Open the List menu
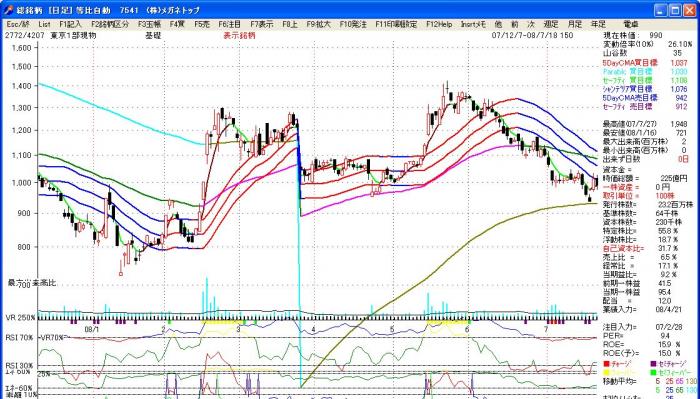Image resolution: width=700 pixels, height=399 pixels. (x=44, y=25)
